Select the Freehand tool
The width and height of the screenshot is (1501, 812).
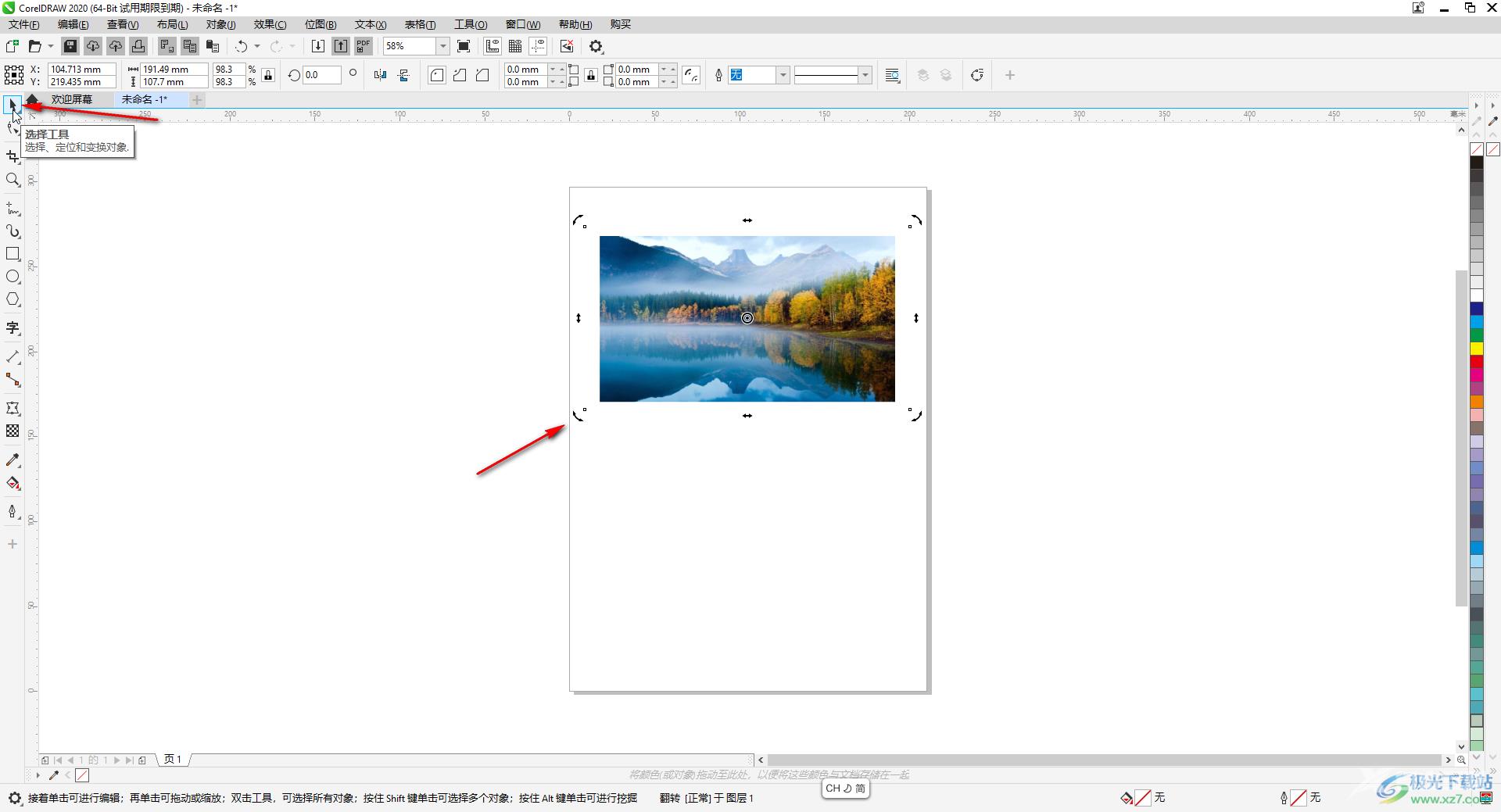(x=13, y=209)
